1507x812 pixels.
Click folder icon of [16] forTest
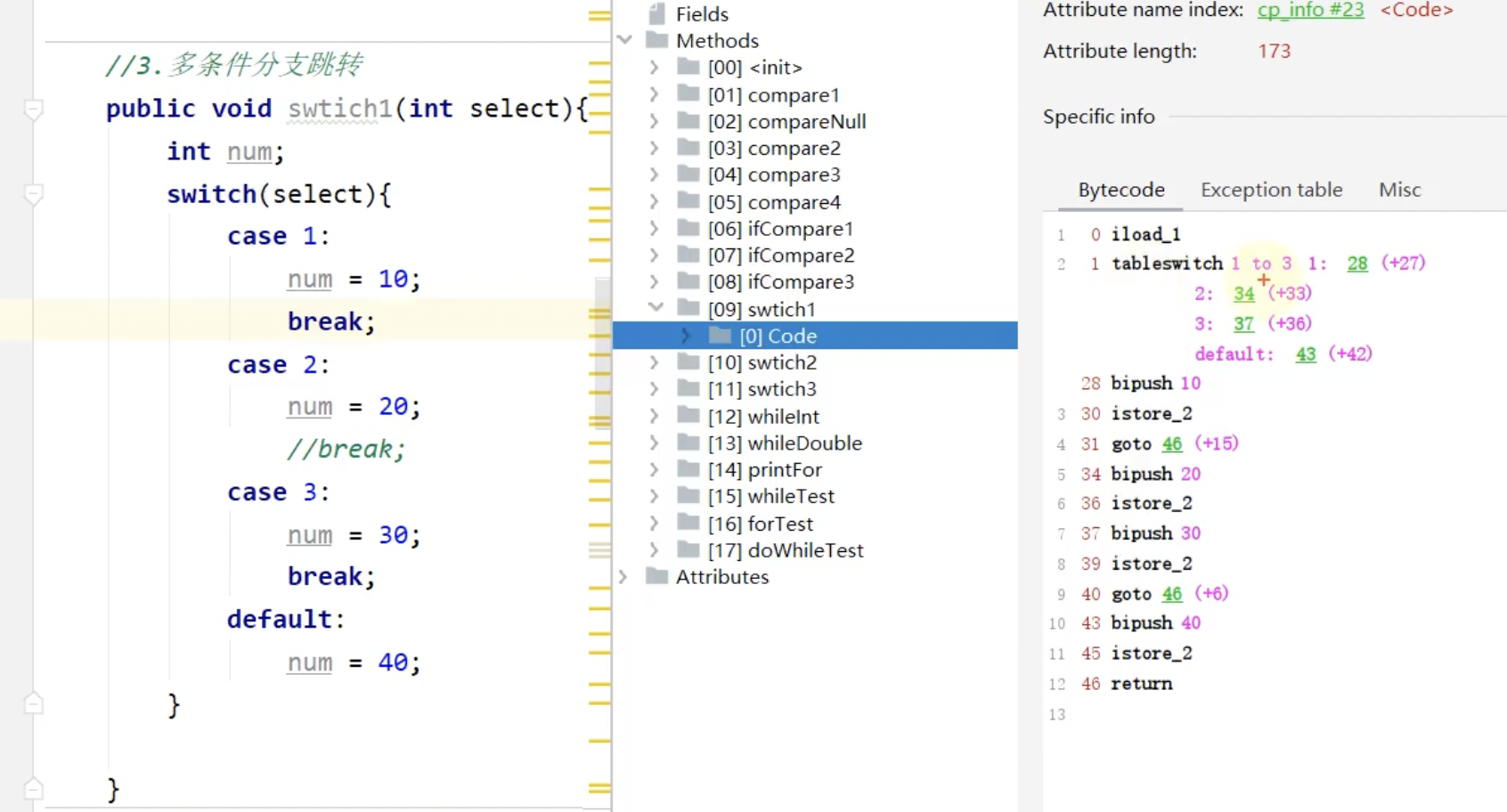(x=688, y=523)
